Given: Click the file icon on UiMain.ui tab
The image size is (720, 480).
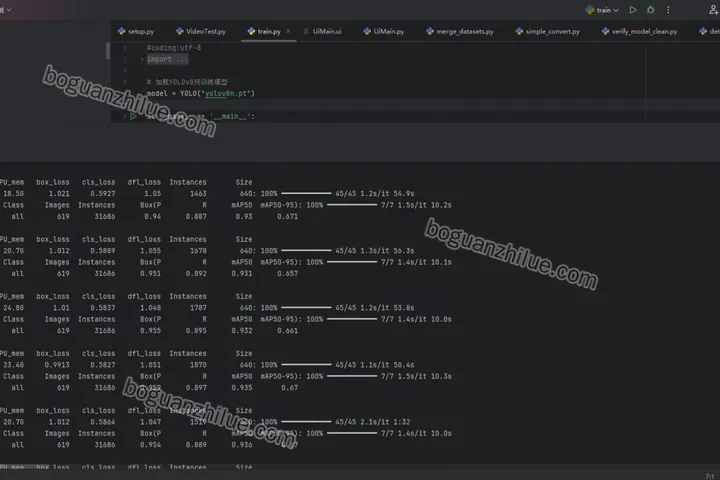Looking at the screenshot, I should [306, 31].
